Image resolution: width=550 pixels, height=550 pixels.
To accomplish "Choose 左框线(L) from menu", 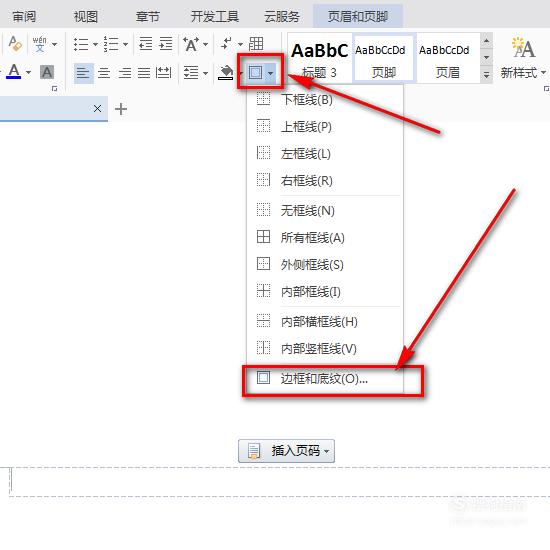I will pos(325,154).
